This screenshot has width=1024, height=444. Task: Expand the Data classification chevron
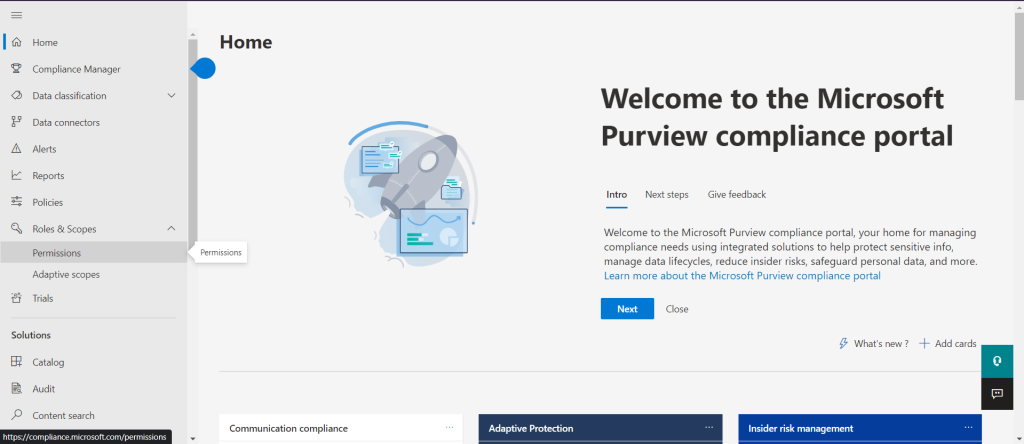[x=172, y=96]
